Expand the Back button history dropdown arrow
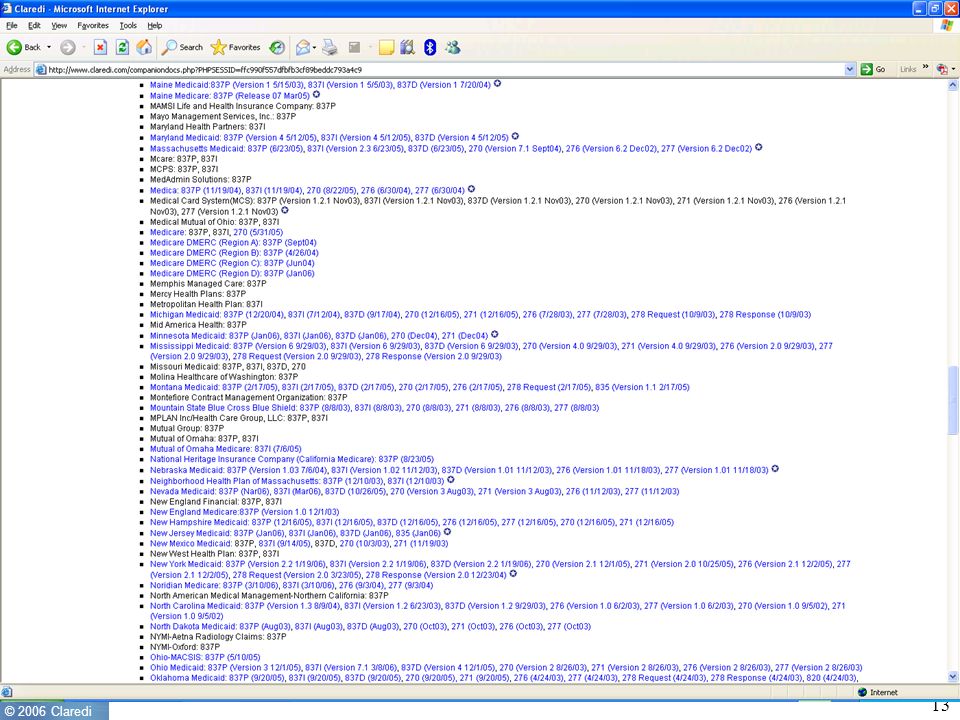960x720 pixels. tap(49, 47)
